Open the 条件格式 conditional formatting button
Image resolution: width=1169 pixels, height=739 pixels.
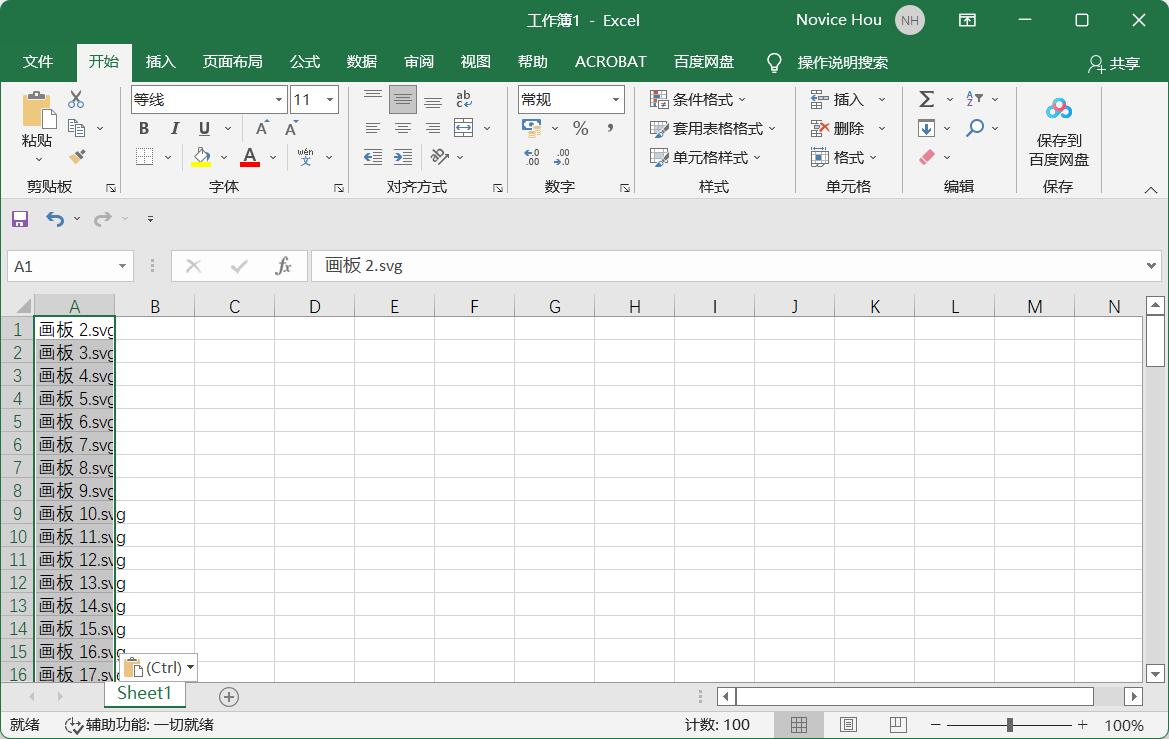698,99
